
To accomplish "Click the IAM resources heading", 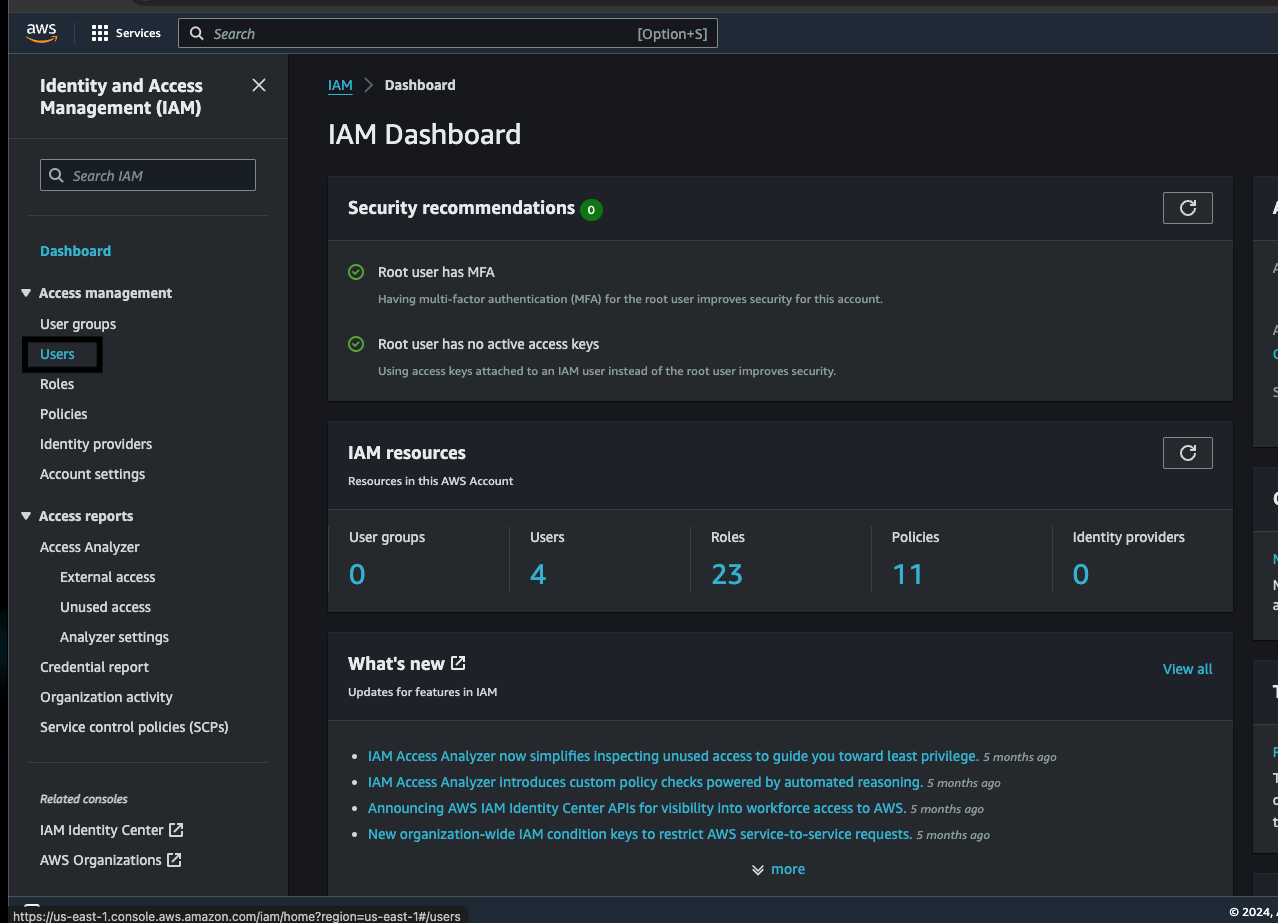I will [x=407, y=453].
